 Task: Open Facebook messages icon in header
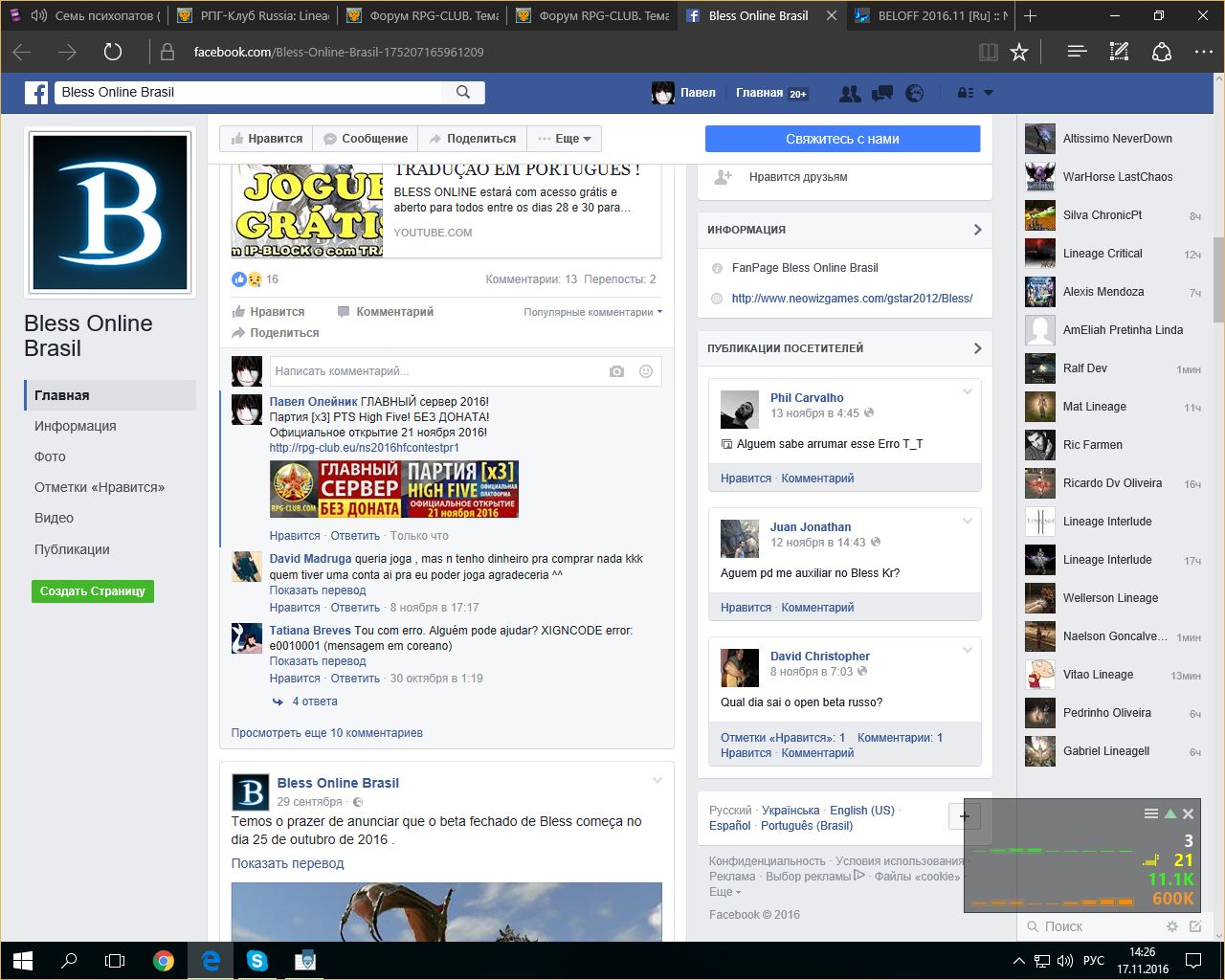point(882,93)
